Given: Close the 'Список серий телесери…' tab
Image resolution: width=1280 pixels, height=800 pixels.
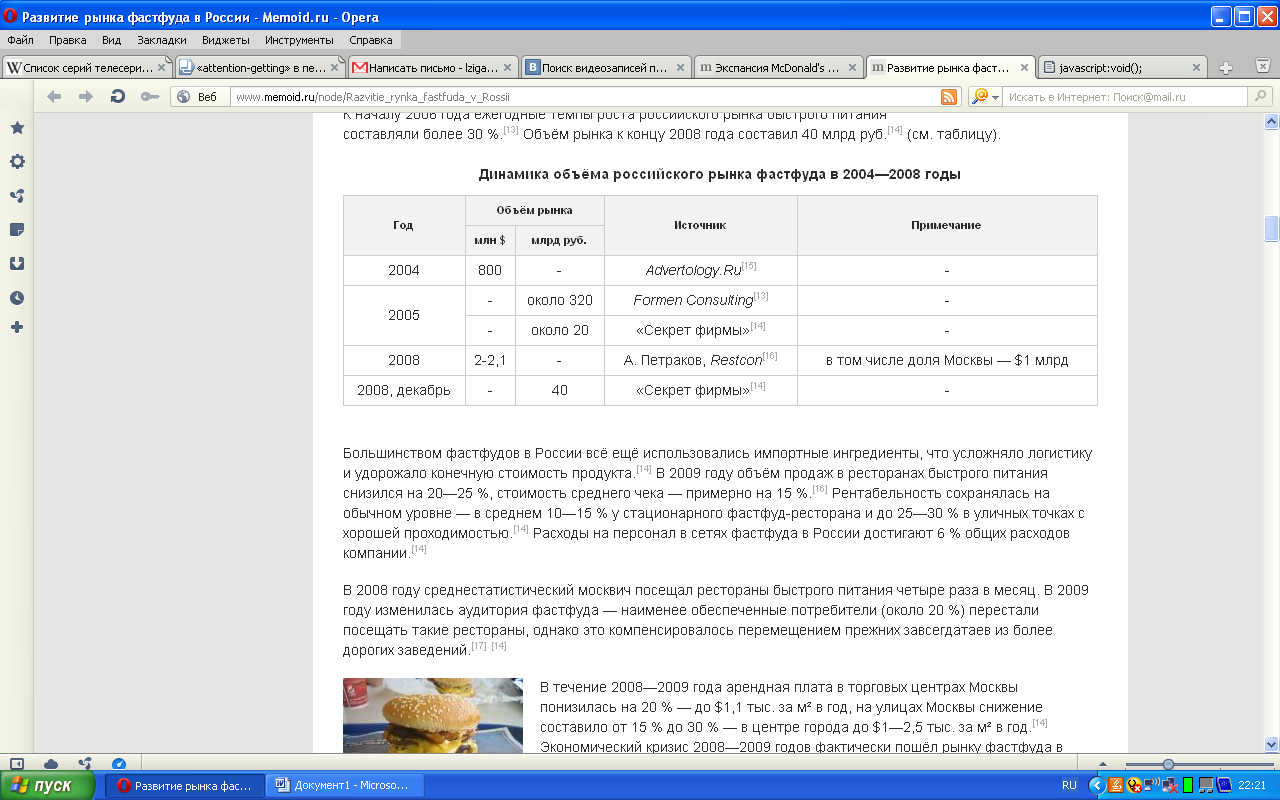Looking at the screenshot, I should [164, 68].
